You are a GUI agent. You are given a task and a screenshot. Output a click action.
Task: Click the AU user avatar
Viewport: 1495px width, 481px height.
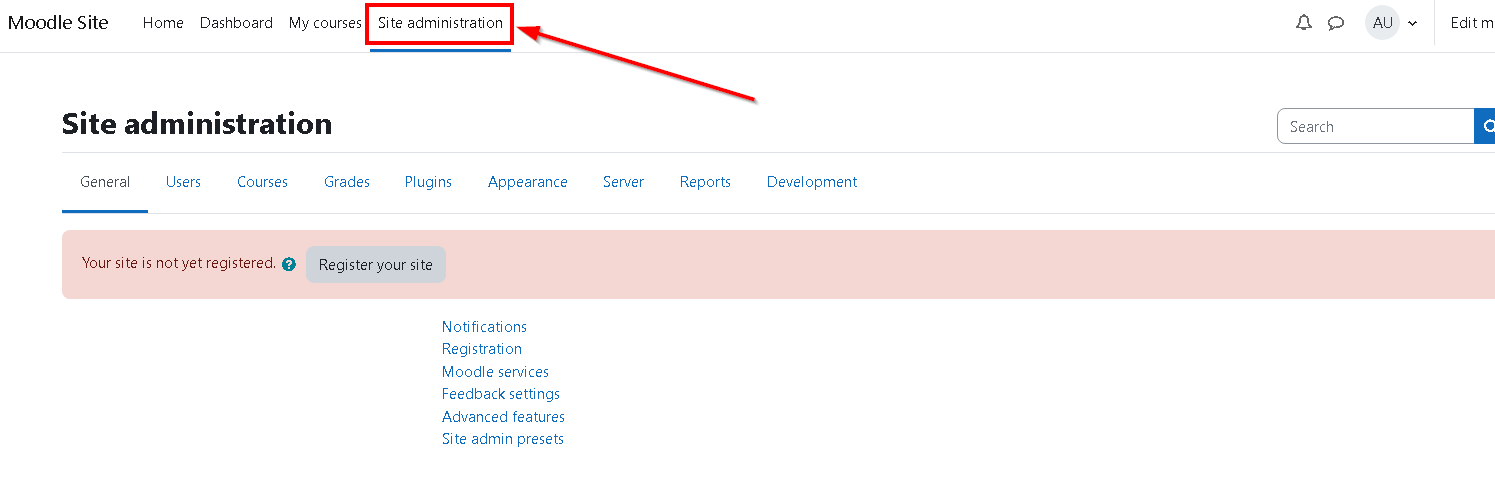(x=1382, y=23)
